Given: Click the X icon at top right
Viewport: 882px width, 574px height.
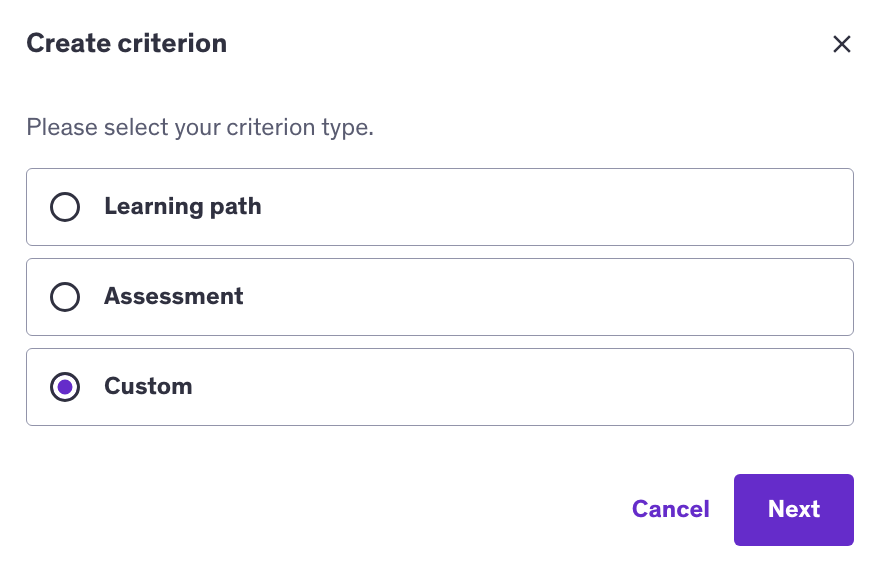Looking at the screenshot, I should click(x=842, y=44).
